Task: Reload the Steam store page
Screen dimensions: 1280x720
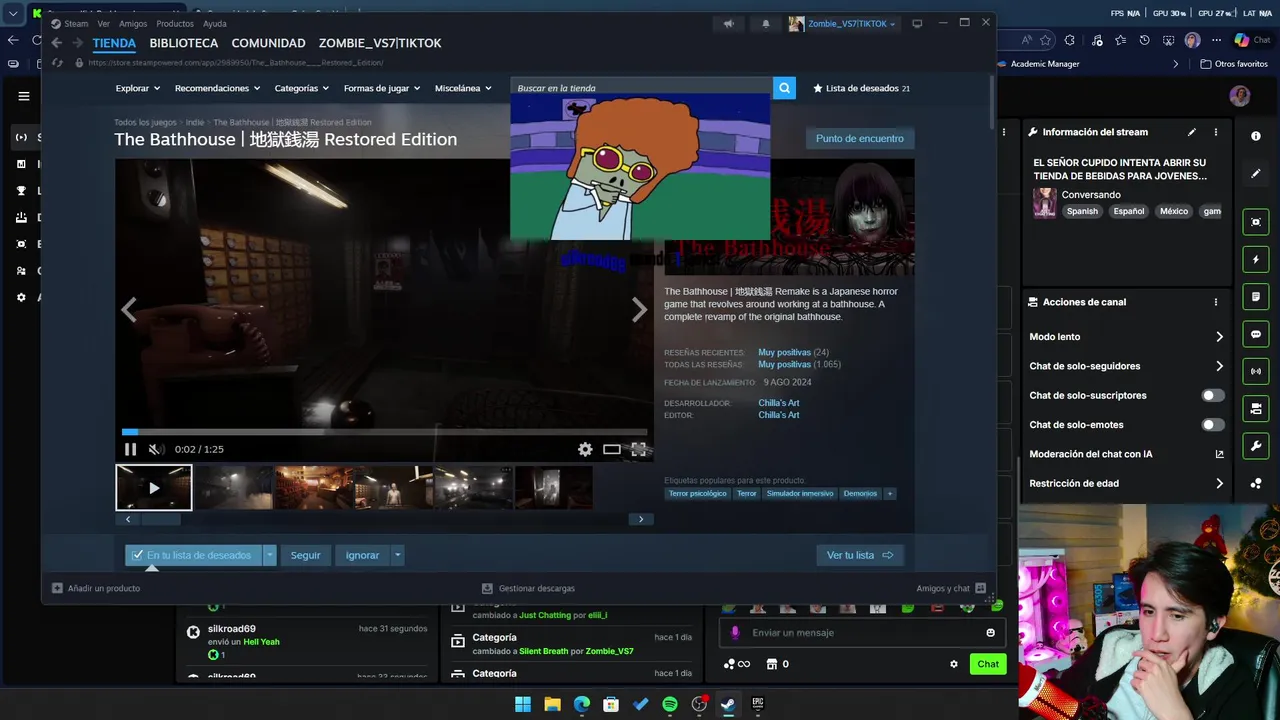Action: pos(57,62)
